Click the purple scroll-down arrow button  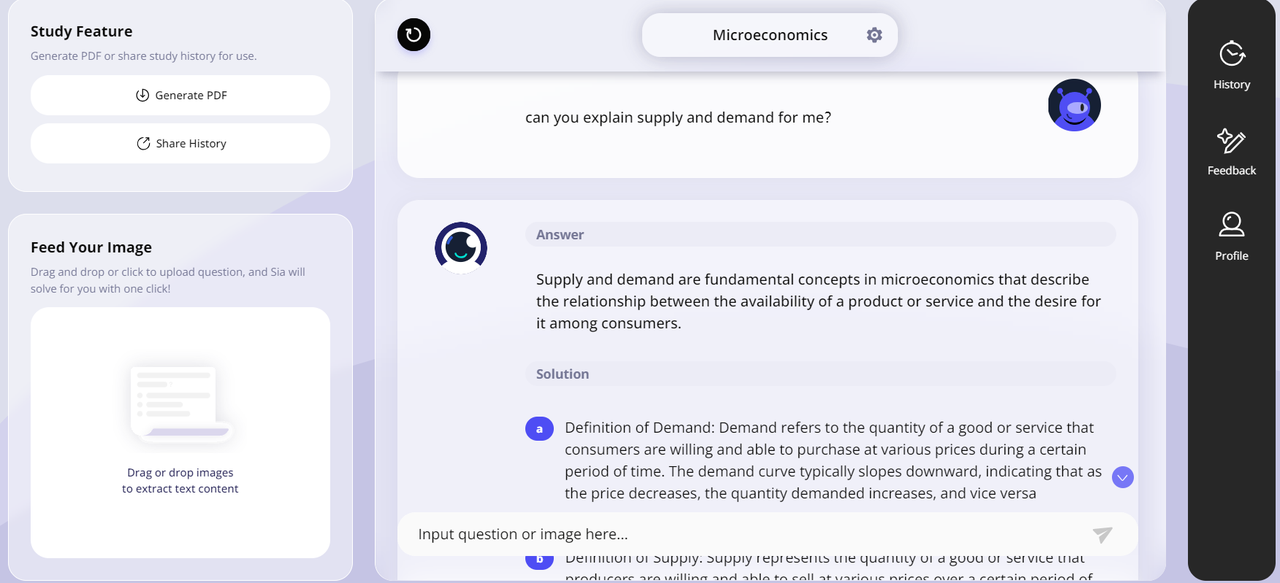[1123, 477]
